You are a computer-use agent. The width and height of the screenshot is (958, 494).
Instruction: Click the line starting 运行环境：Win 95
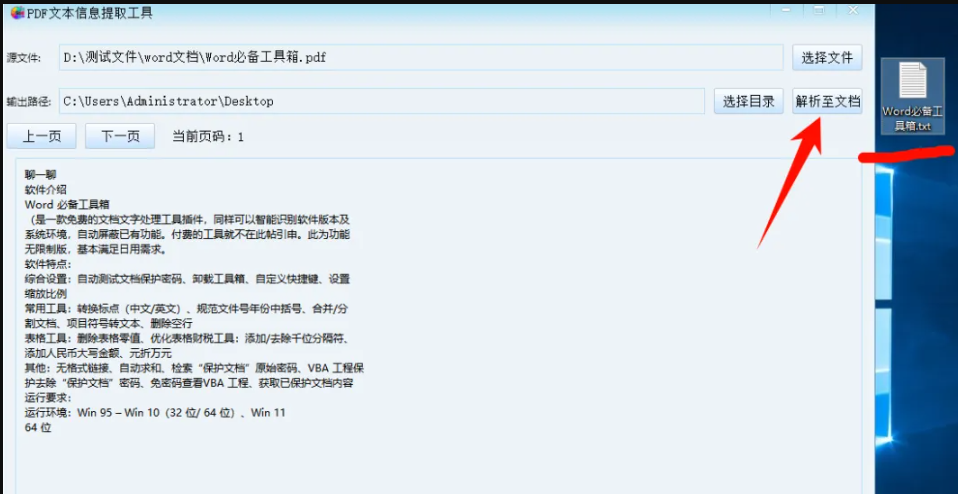click(155, 413)
